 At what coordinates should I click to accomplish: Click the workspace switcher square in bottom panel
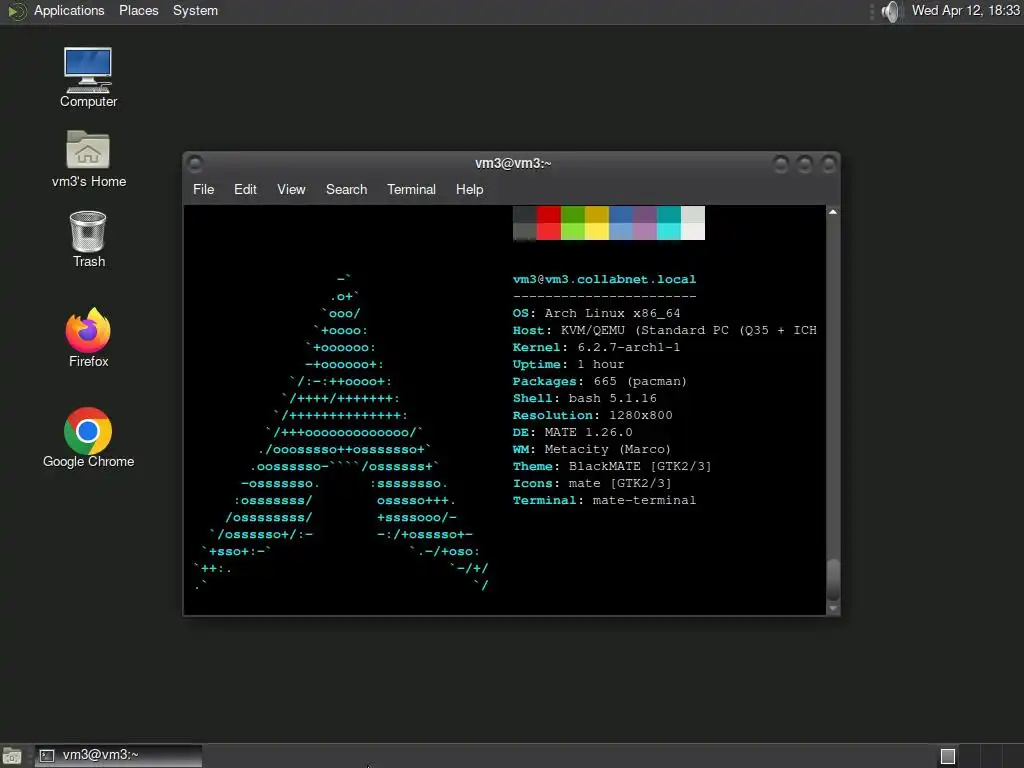(948, 756)
